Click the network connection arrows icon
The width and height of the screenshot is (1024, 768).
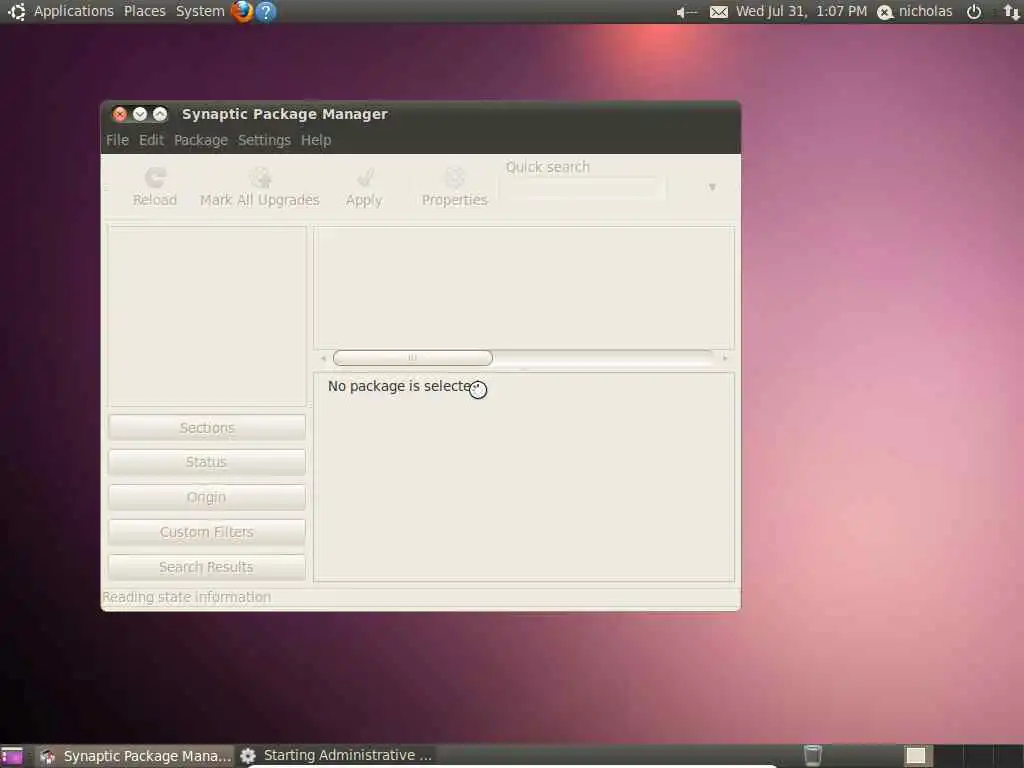(1012, 12)
